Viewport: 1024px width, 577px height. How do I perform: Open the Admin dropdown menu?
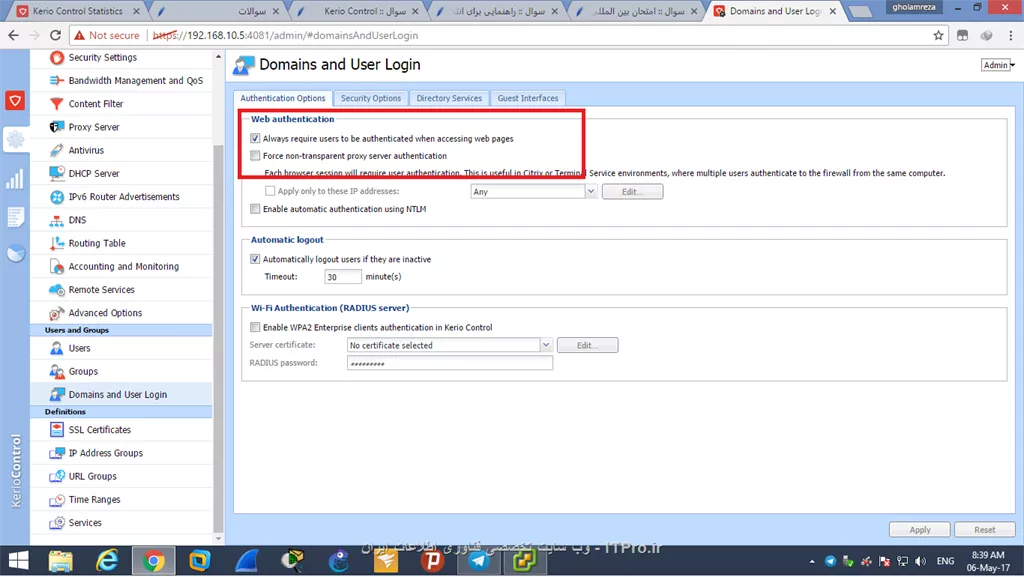click(x=998, y=65)
